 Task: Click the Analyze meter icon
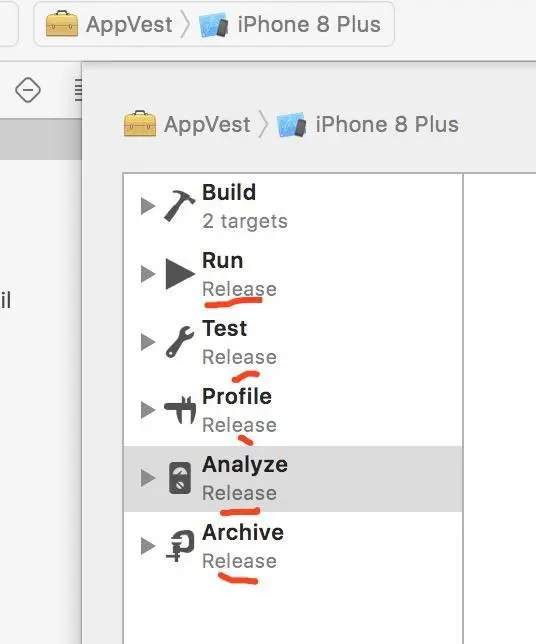coord(180,478)
